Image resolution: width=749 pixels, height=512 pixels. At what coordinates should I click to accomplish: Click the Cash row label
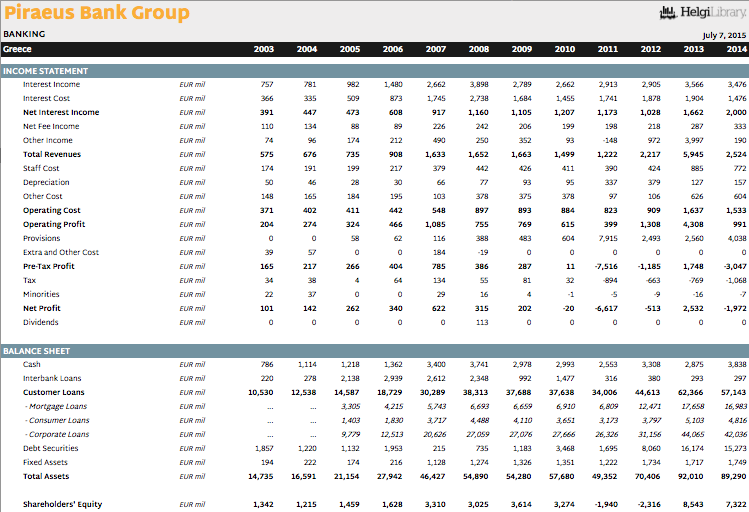click(32, 364)
